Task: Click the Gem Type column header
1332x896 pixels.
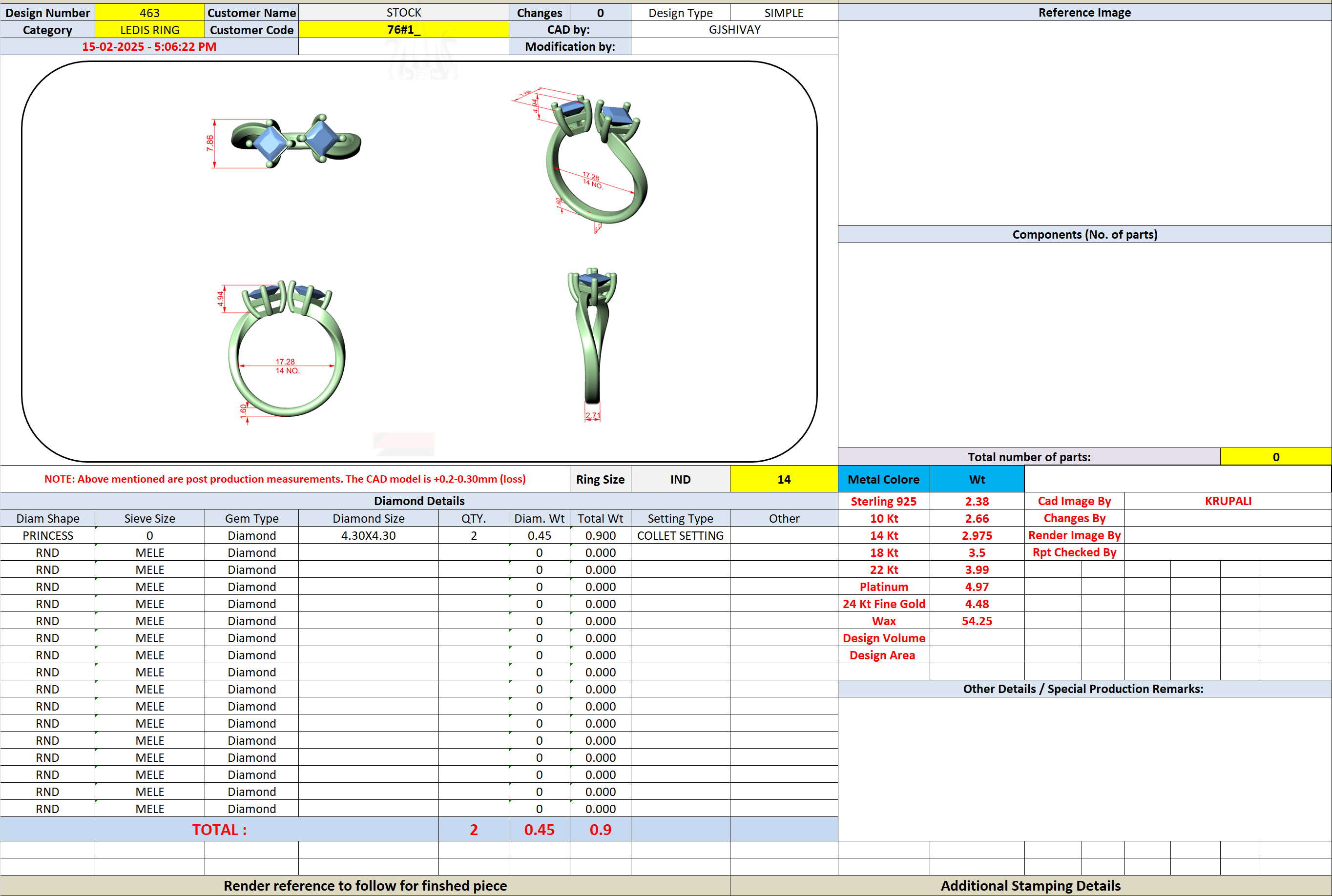Action: 251,518
